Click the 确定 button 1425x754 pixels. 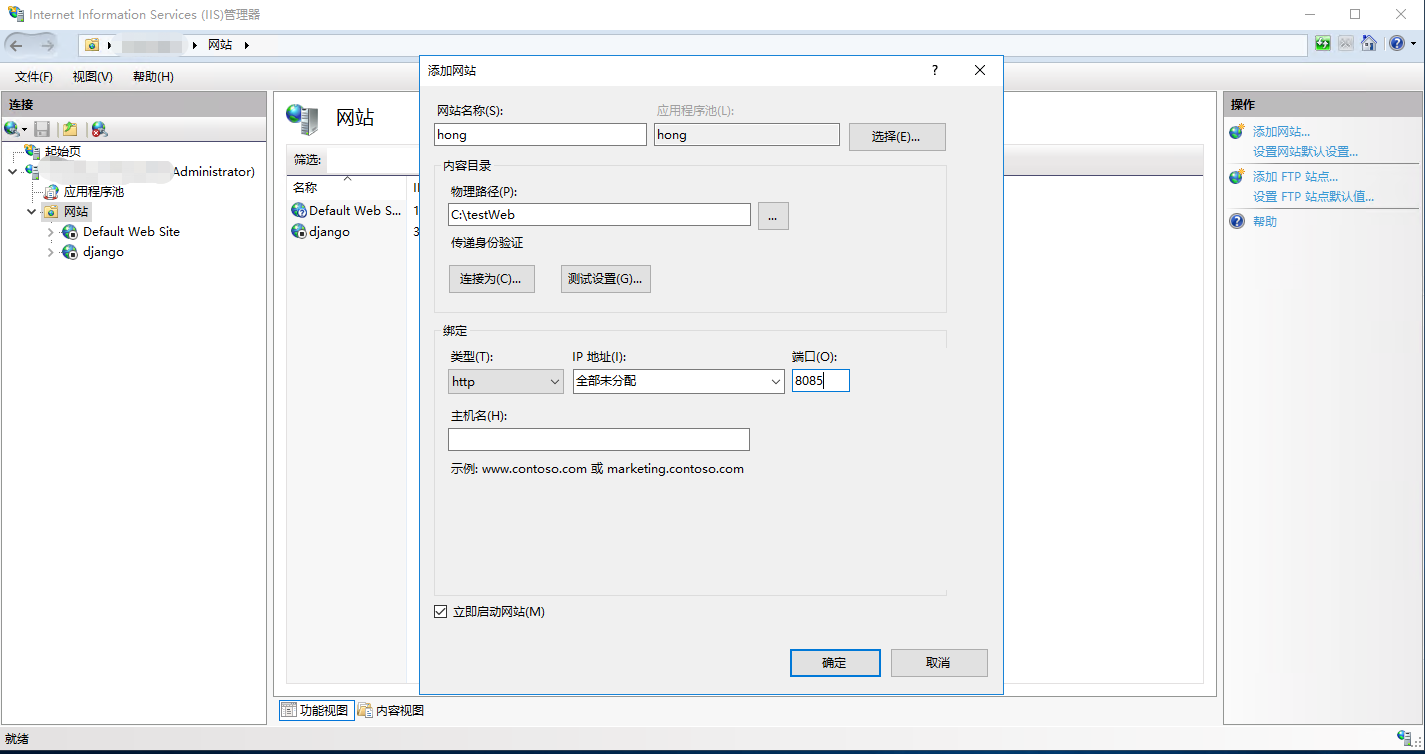pos(835,663)
